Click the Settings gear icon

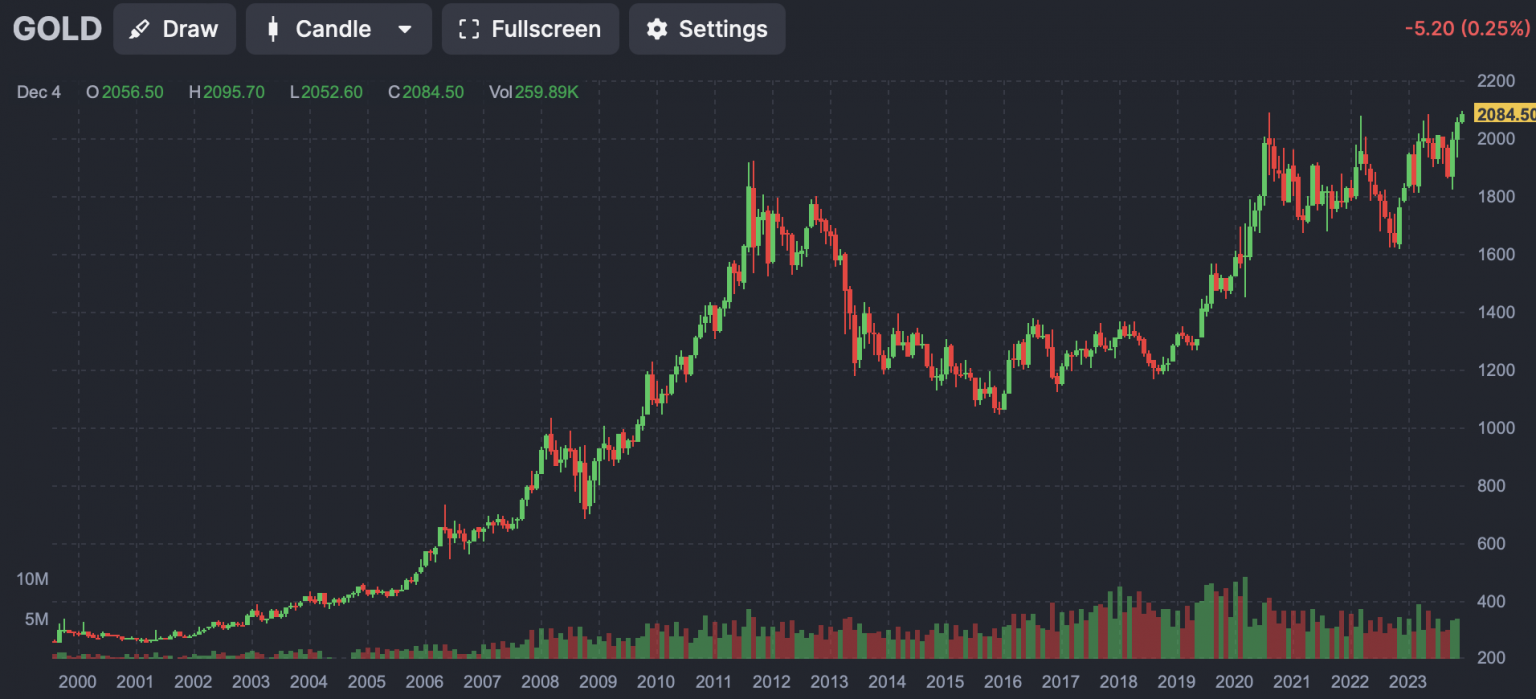656,30
